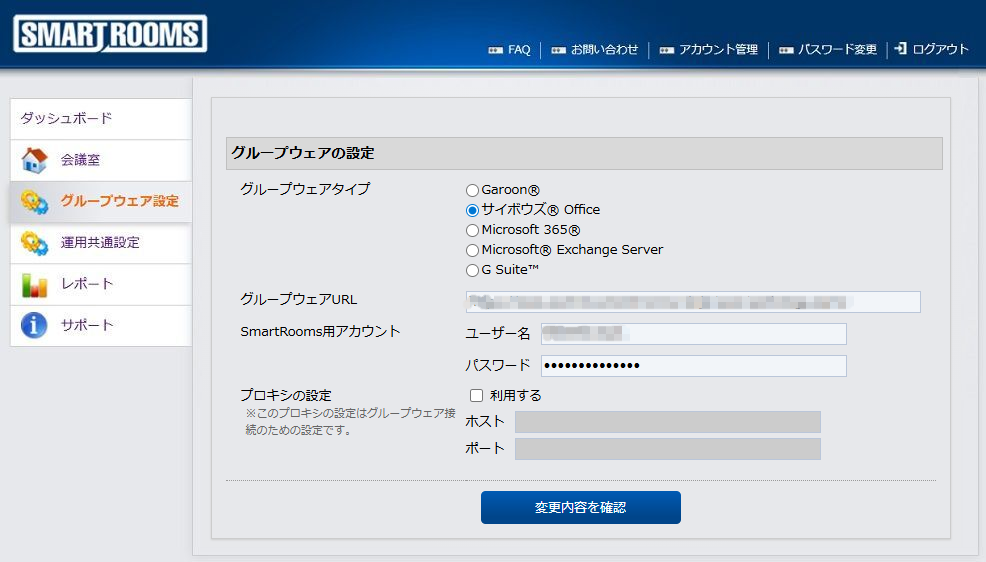Open アカウント管理 account management
The height and width of the screenshot is (562, 986).
pyautogui.click(x=718, y=50)
